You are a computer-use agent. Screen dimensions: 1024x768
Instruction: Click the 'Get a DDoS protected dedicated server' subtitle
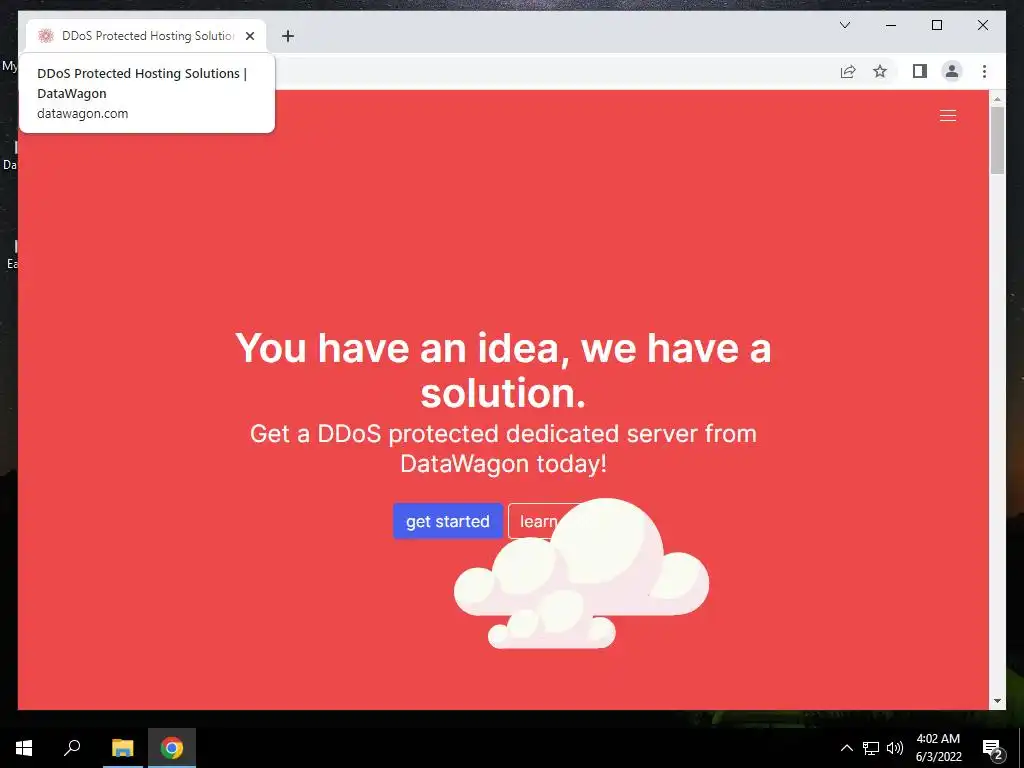(x=503, y=448)
